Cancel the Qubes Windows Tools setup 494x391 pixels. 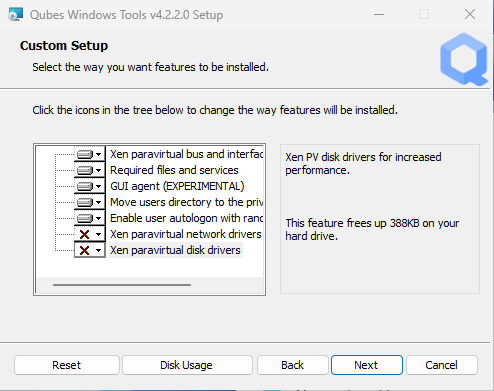(441, 365)
